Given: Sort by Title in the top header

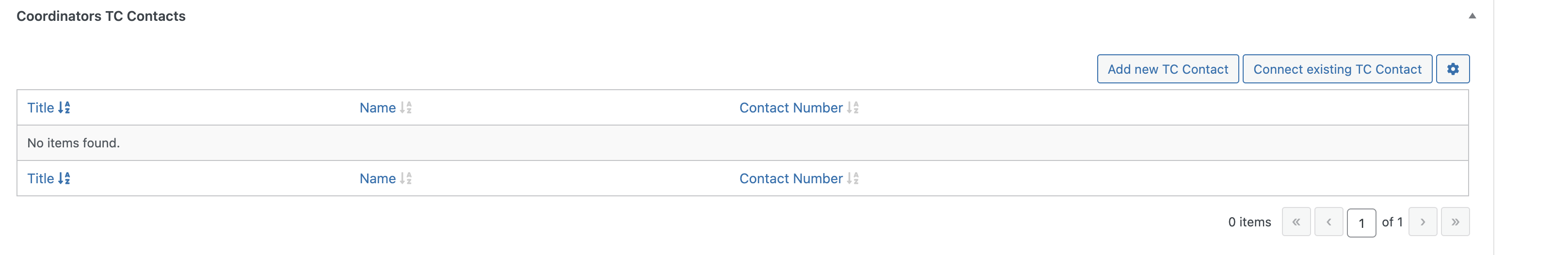Looking at the screenshot, I should (x=41, y=108).
